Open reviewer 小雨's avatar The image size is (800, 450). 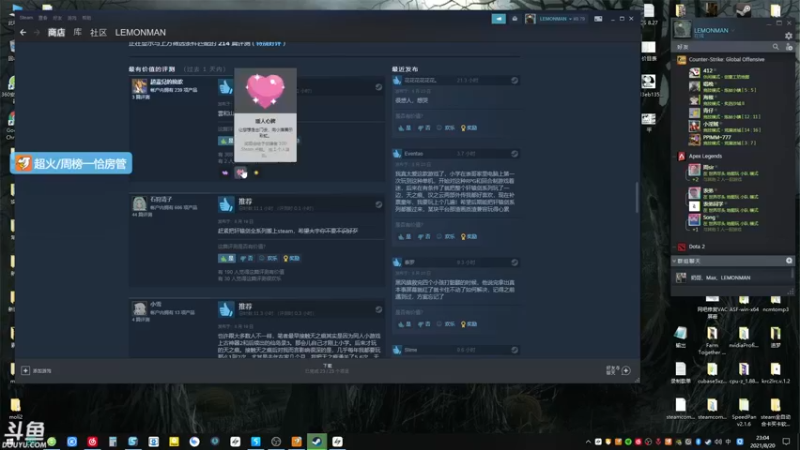point(139,309)
